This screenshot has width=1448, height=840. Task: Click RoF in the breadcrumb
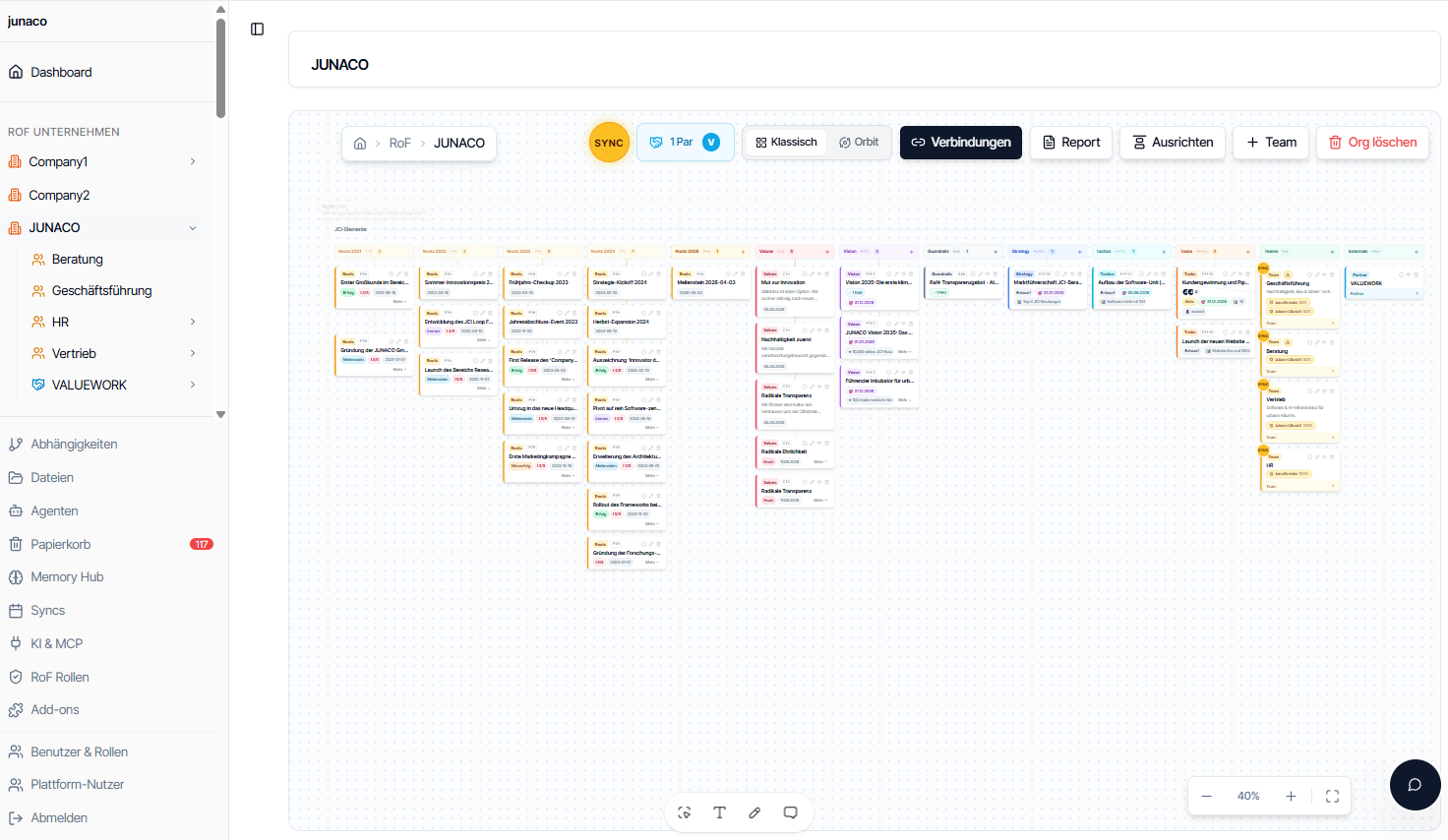pyautogui.click(x=399, y=144)
